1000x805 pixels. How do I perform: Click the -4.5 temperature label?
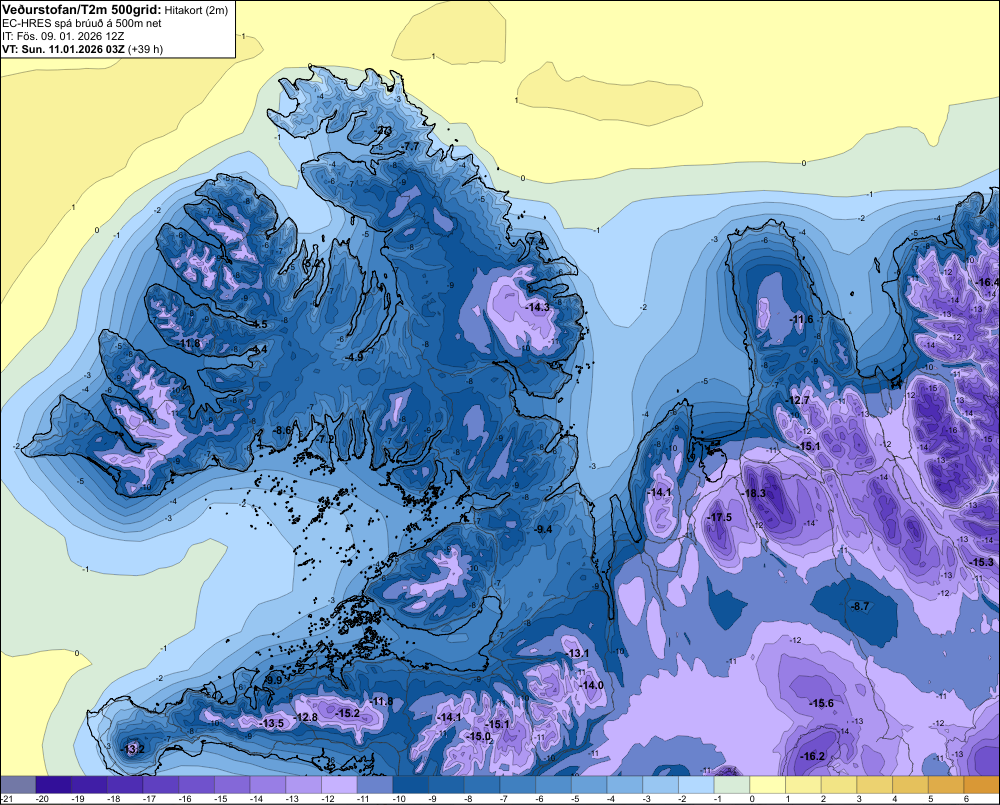pyautogui.click(x=258, y=324)
